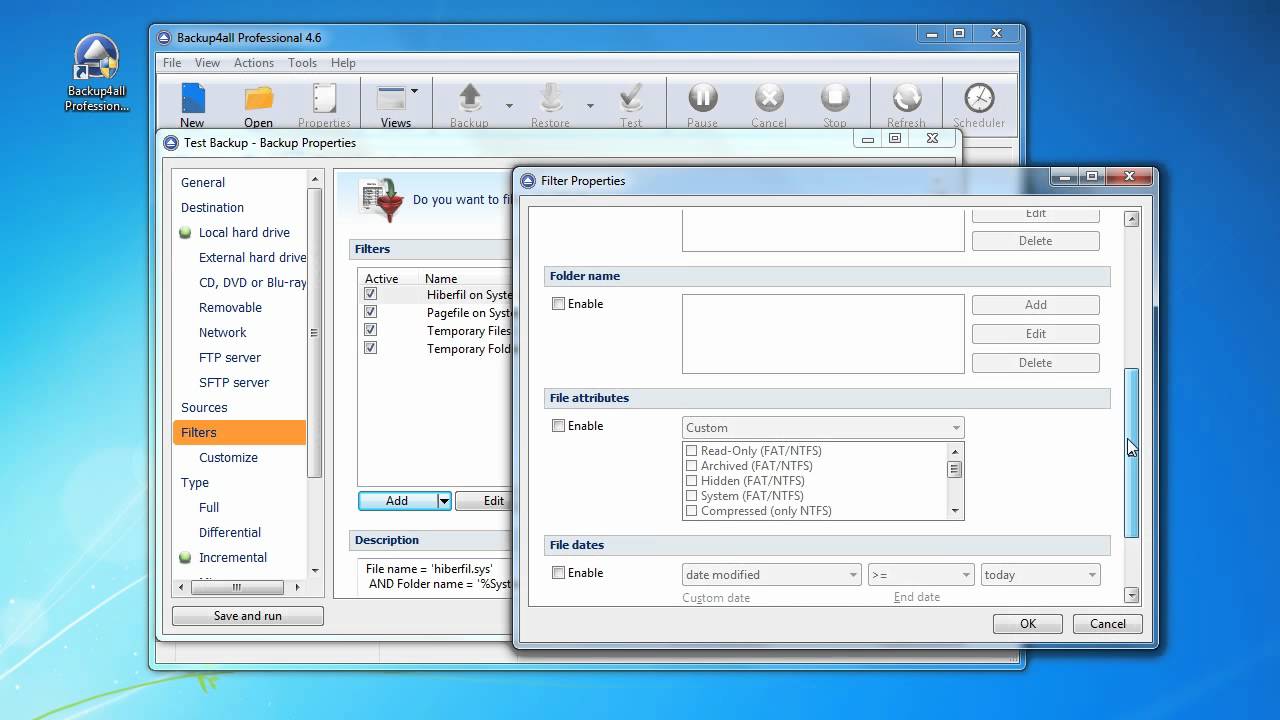Click the sidebar horizontal scrollbar thumb
Viewport: 1280px width, 720px height.
pos(237,587)
